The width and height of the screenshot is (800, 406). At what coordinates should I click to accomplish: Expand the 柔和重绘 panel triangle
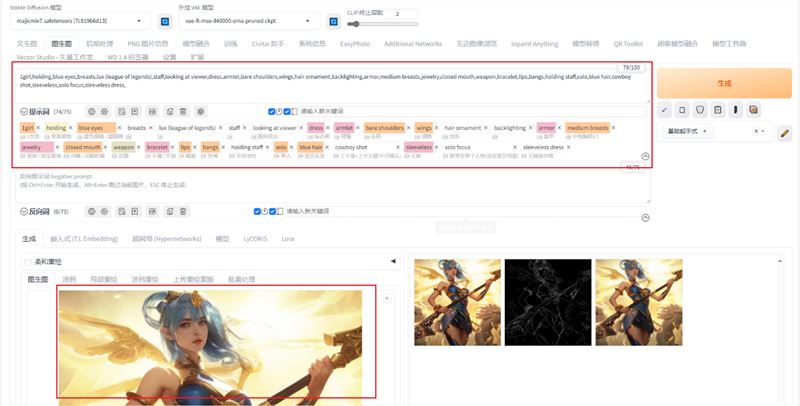point(393,261)
